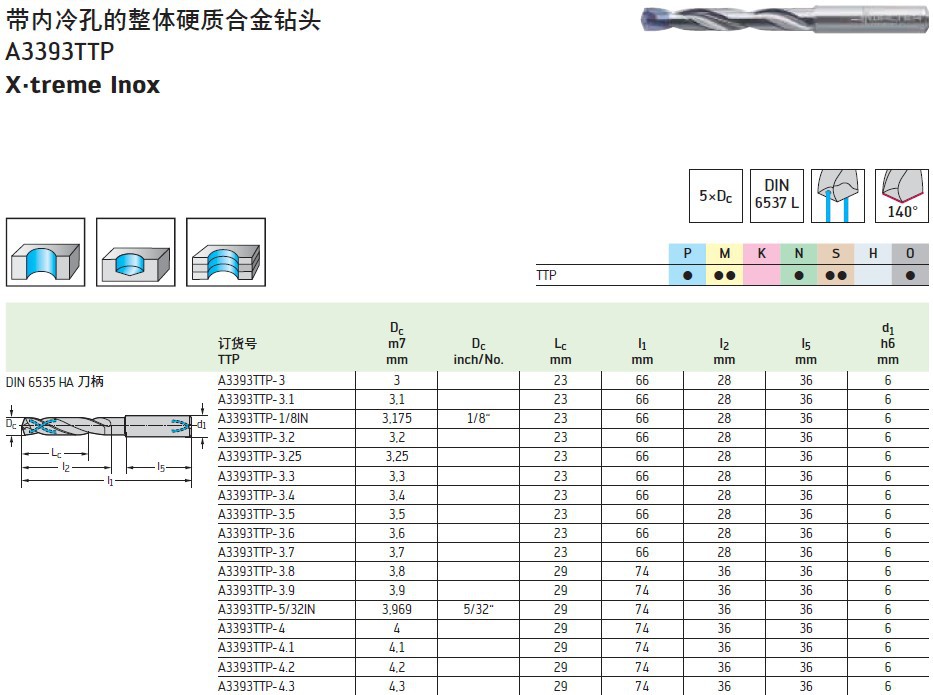This screenshot has width=933, height=695.
Task: Click order number A3393TTP-3
Action: [251, 380]
